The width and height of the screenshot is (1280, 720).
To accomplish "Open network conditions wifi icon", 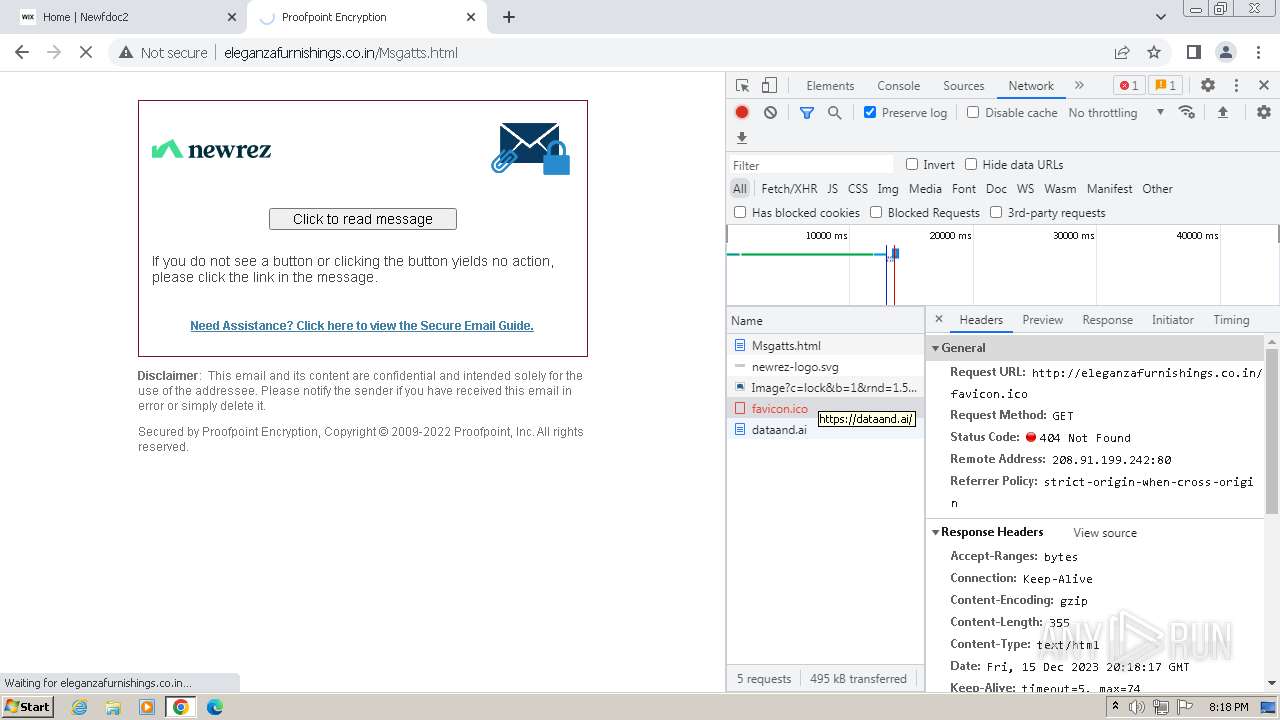I will (1187, 112).
